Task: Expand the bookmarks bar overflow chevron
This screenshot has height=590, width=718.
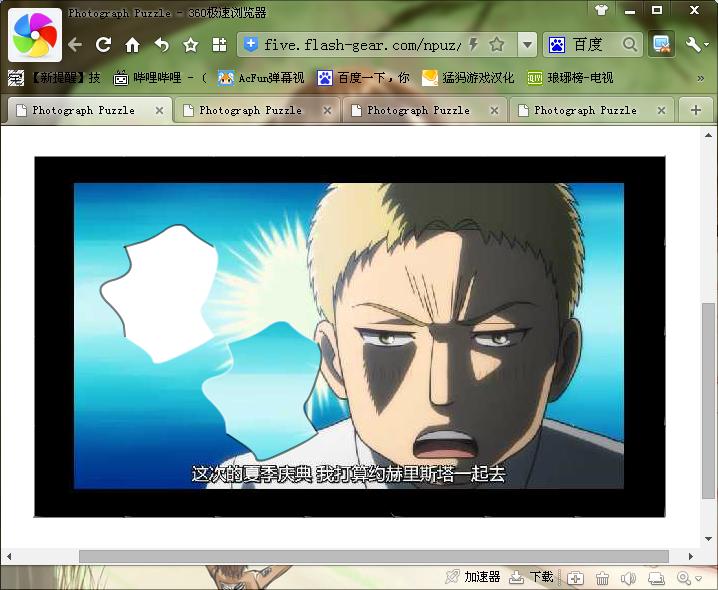Action: click(x=702, y=77)
